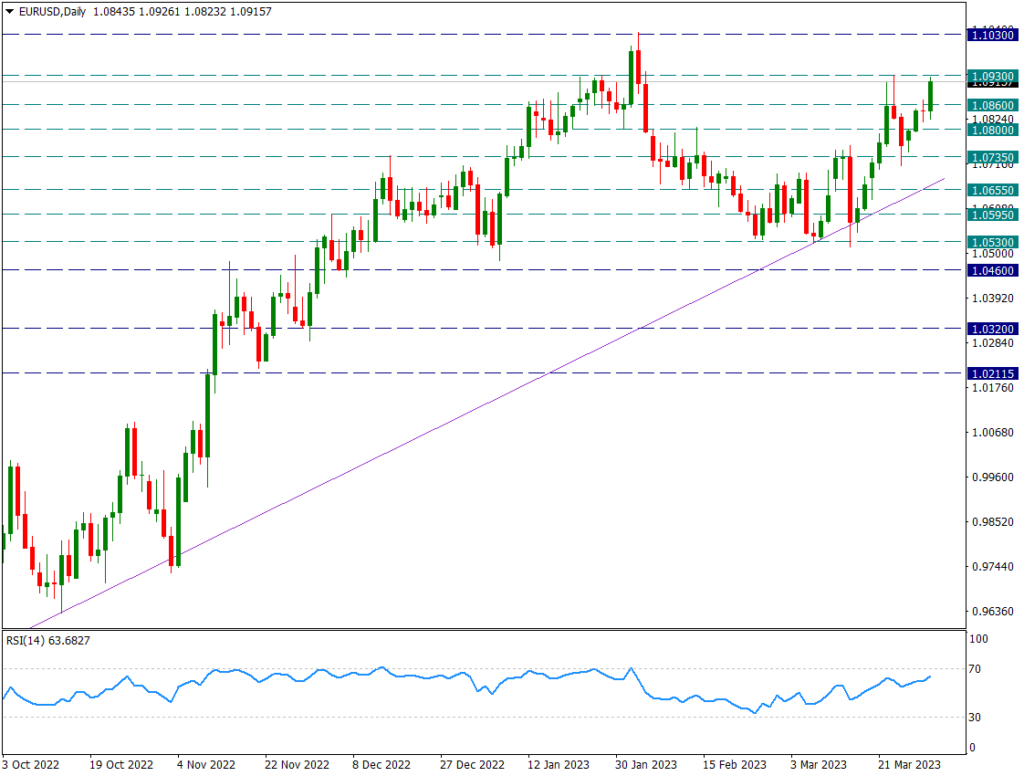This screenshot has width=1024, height=776.
Task: Select the 1.06550 level label
Action: (x=992, y=190)
